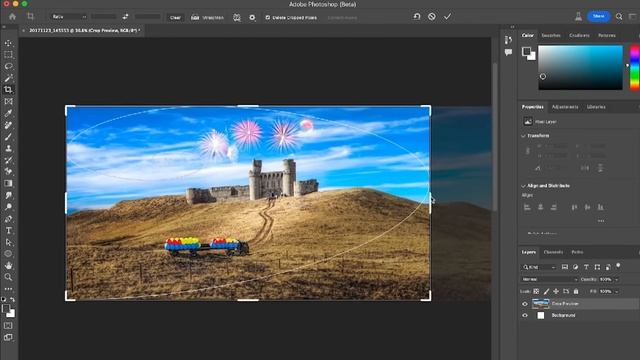Viewport: 640px width, 360px height.
Task: Swap crop width and height values
Action: pyautogui.click(x=125, y=17)
